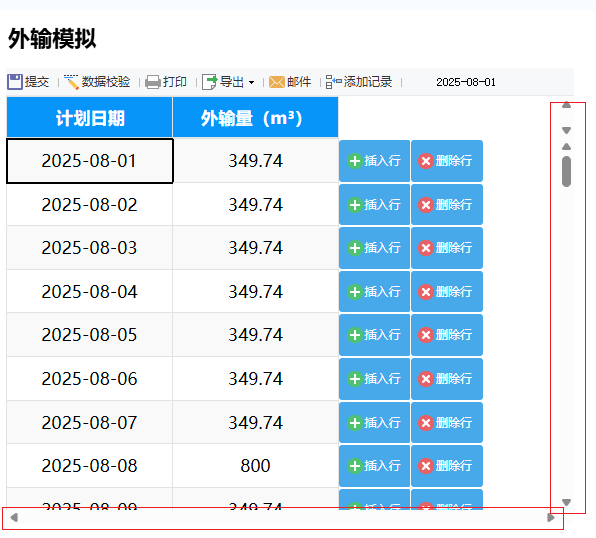This screenshot has width=596, height=538.
Task: Select the 349.74 value for 2025-08-03
Action: pyautogui.click(x=255, y=248)
